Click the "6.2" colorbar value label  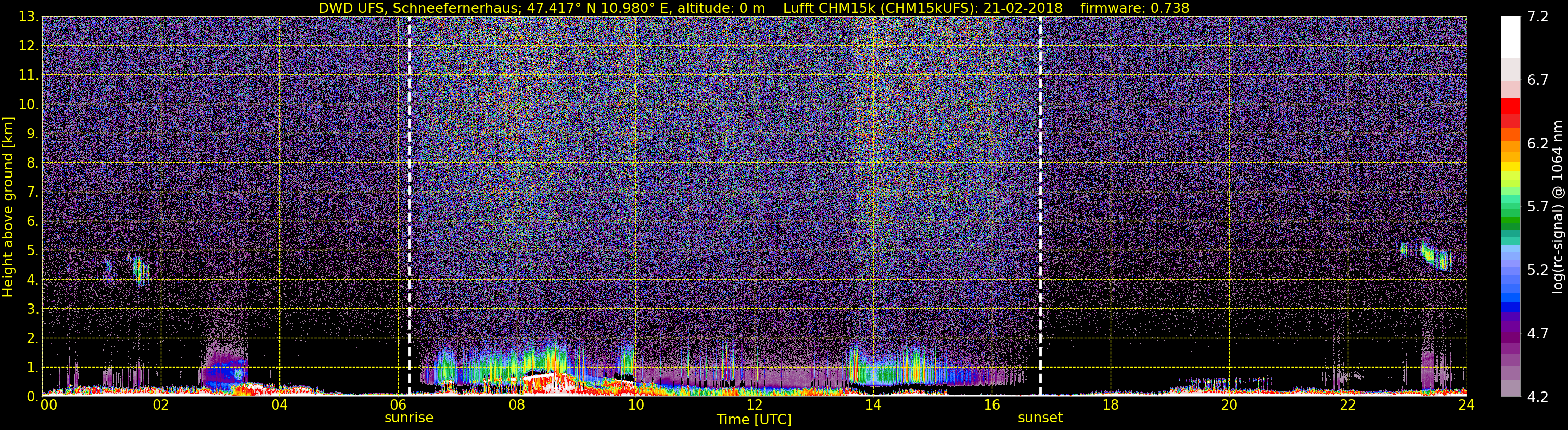1538,144
